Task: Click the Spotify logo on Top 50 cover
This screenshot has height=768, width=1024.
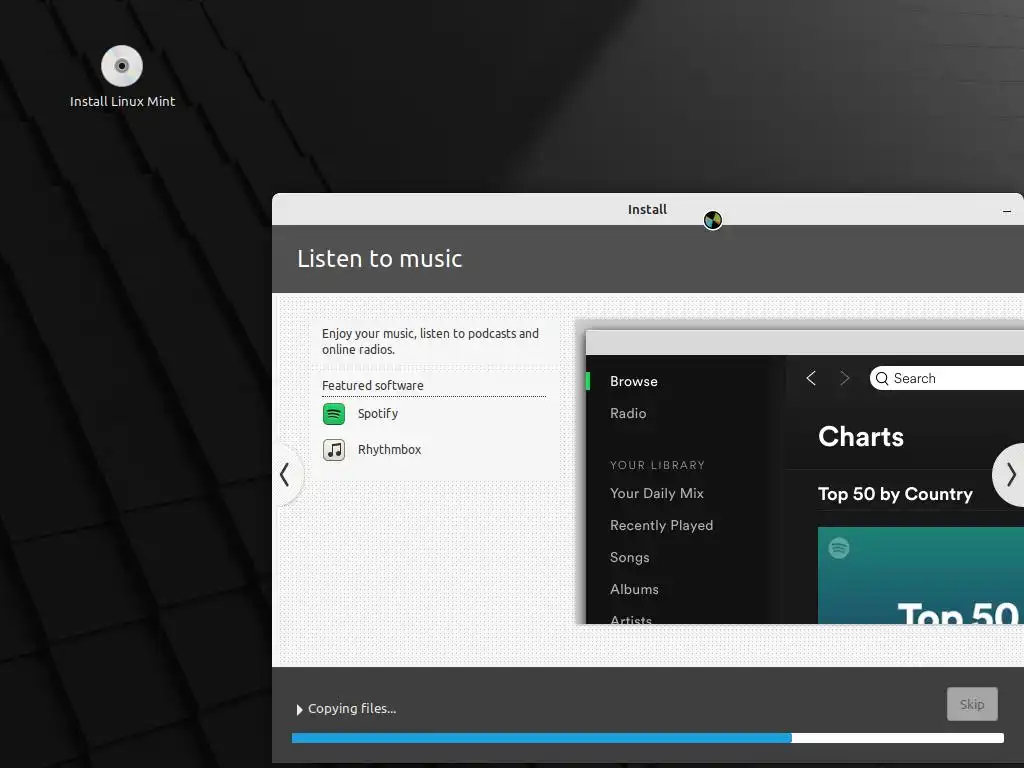Action: [x=839, y=547]
